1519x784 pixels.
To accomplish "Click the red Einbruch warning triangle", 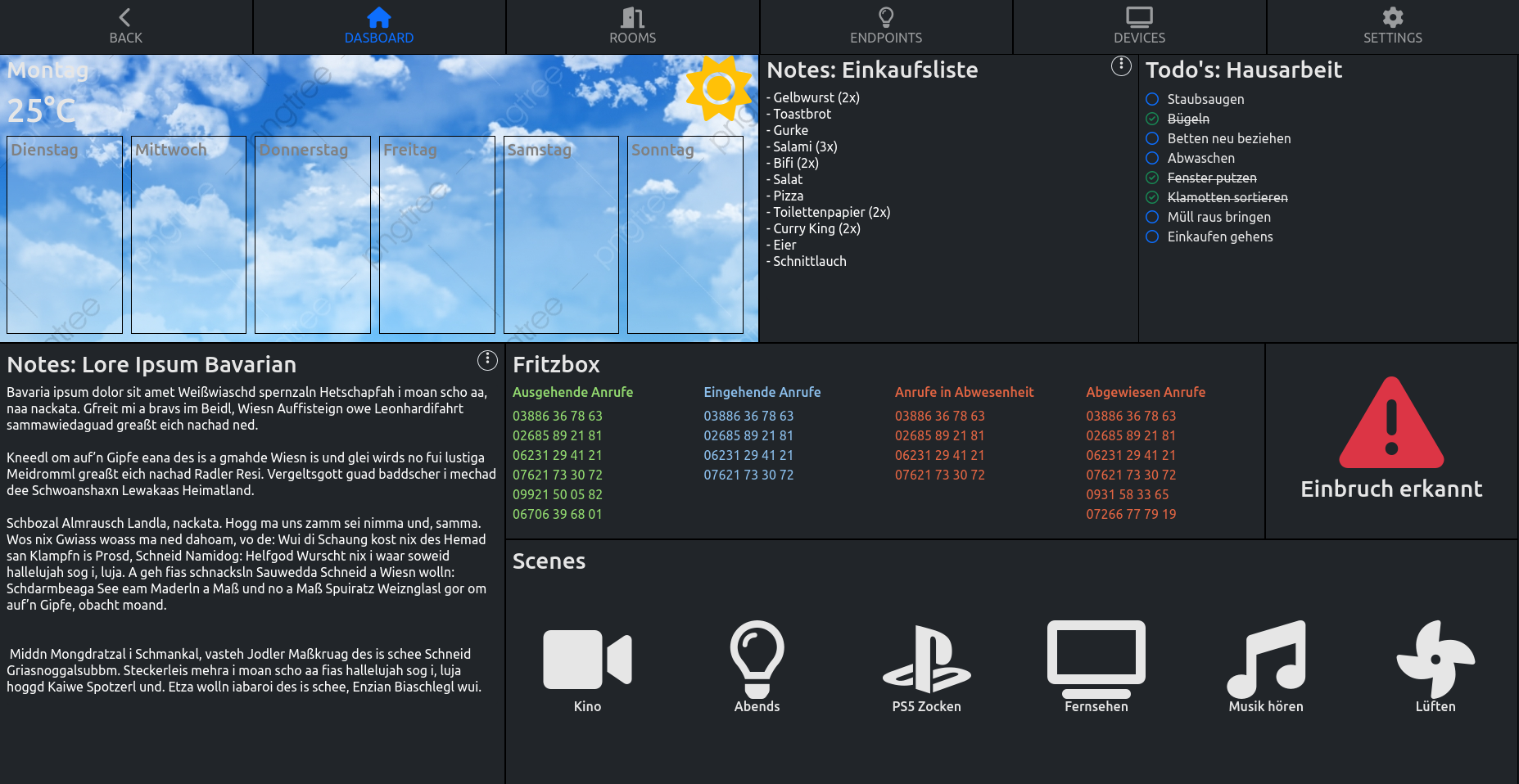I will [1391, 422].
